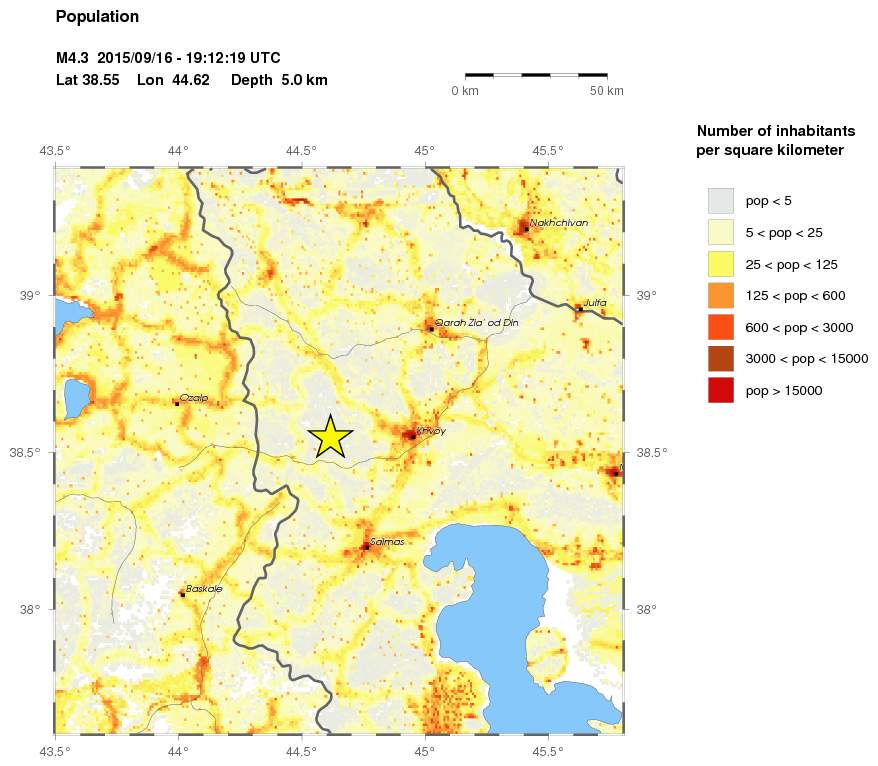Click the Julfa city label
This screenshot has width=878, height=766.
click(595, 302)
